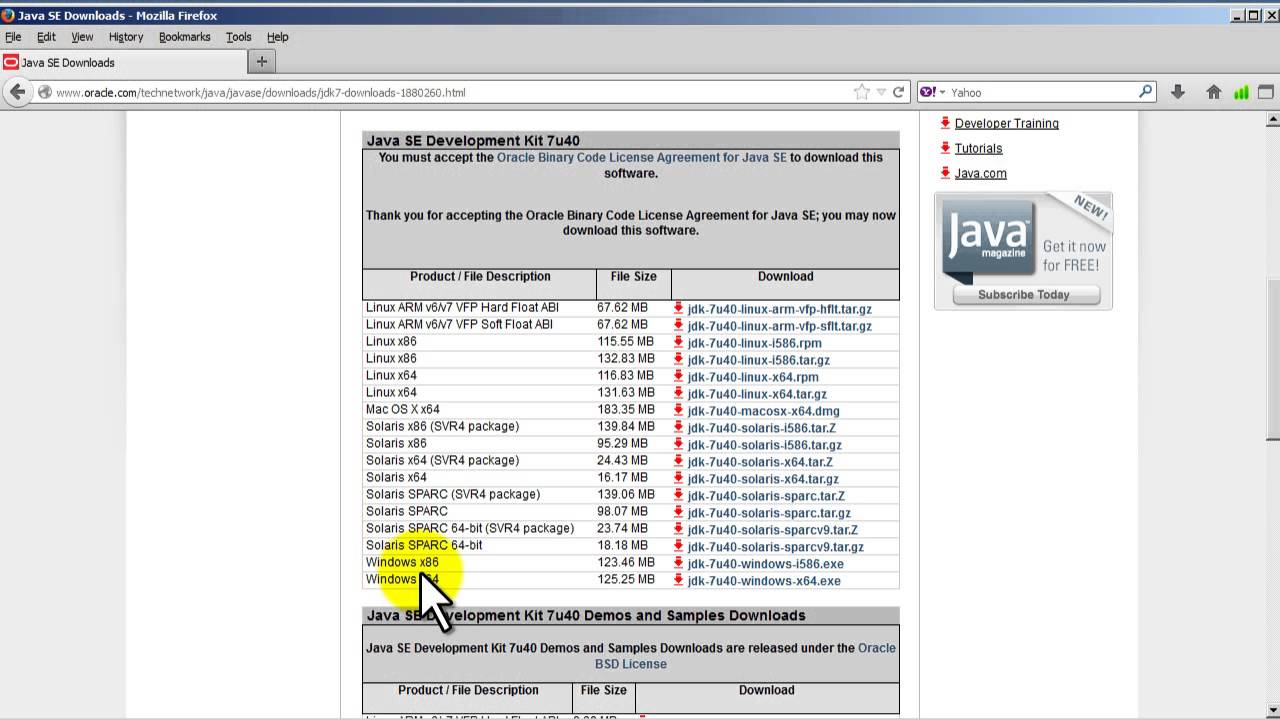Download jdk-7u40-linux-i586.tar.gz
This screenshot has height=720, width=1280.
[x=758, y=360]
